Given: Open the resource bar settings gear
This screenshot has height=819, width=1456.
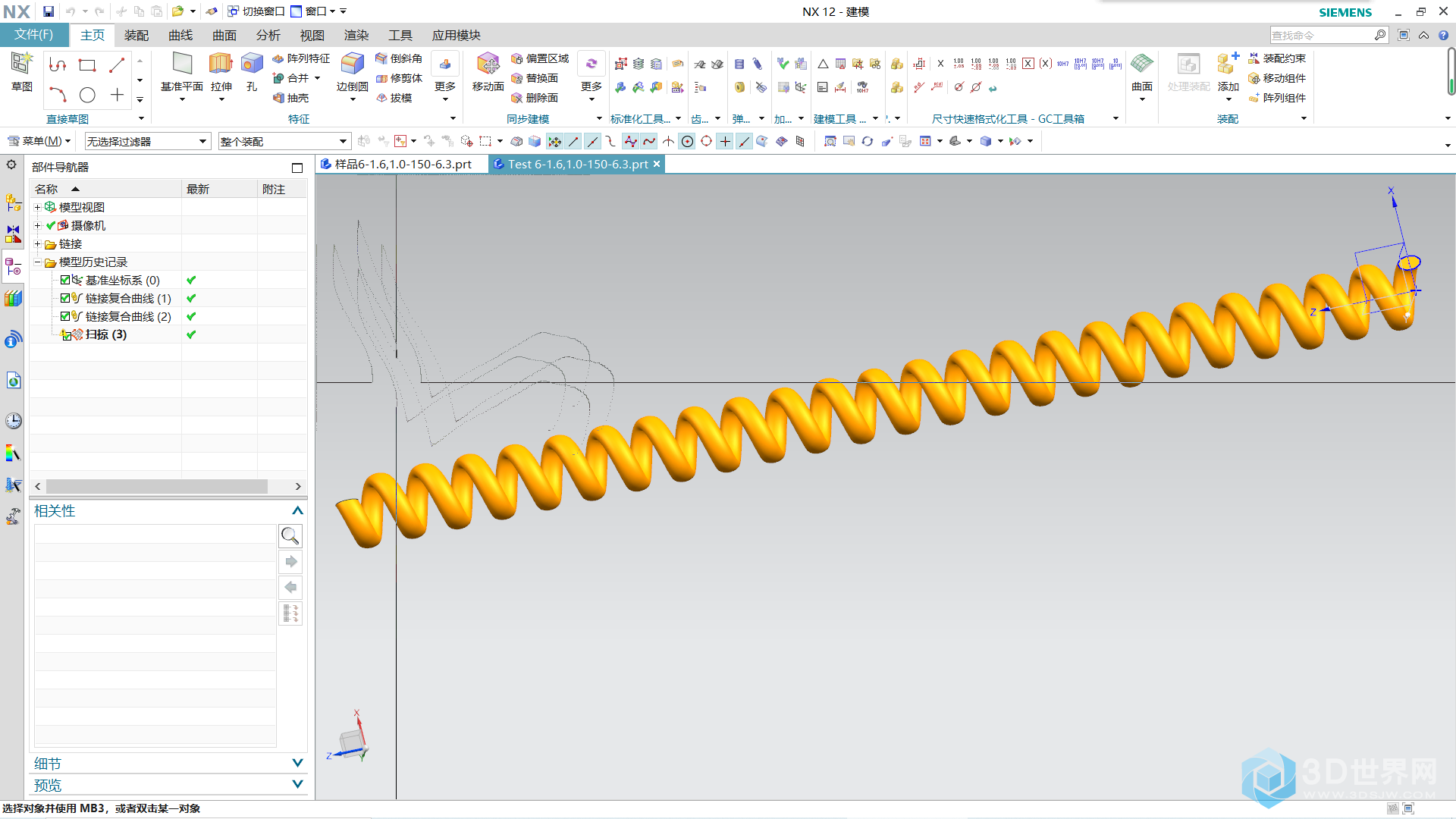Looking at the screenshot, I should [11, 165].
